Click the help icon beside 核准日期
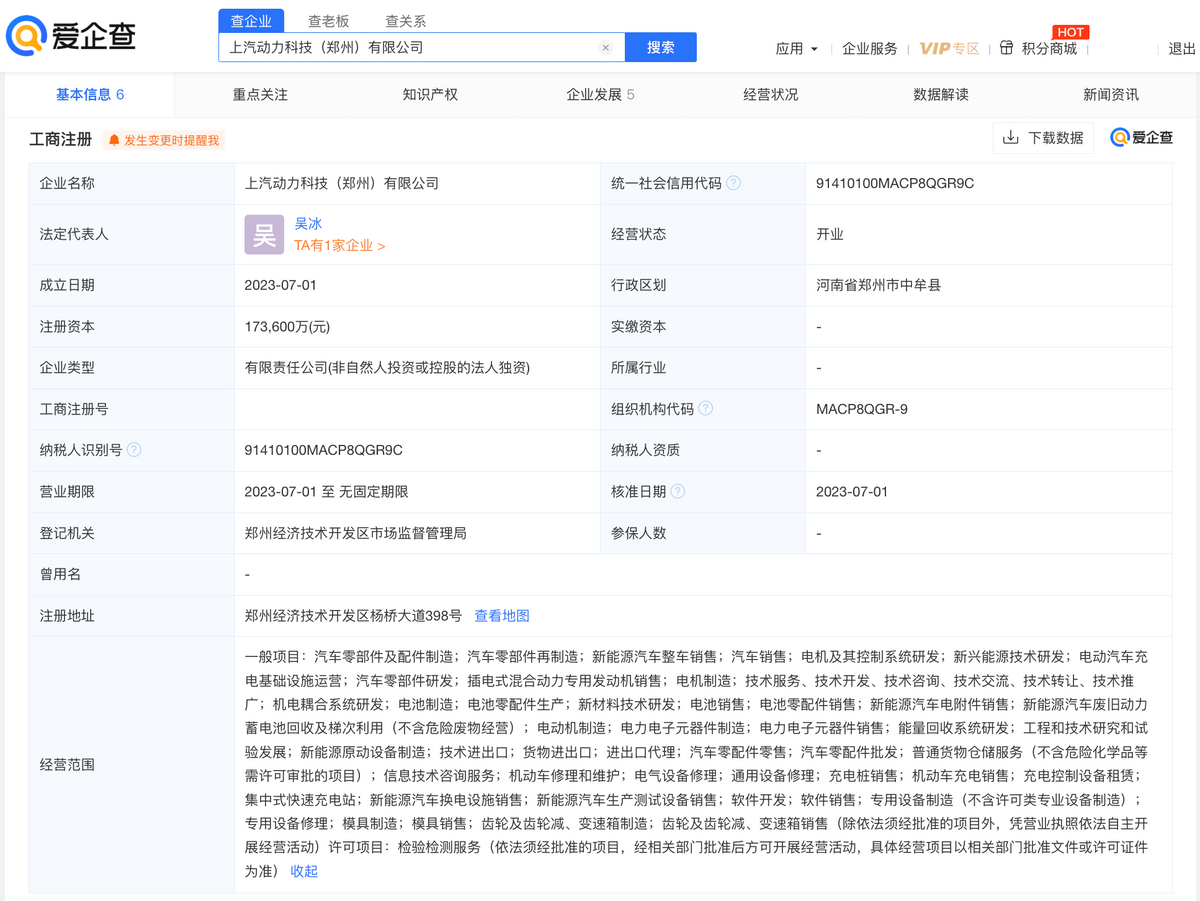Image resolution: width=1200 pixels, height=901 pixels. coord(678,491)
